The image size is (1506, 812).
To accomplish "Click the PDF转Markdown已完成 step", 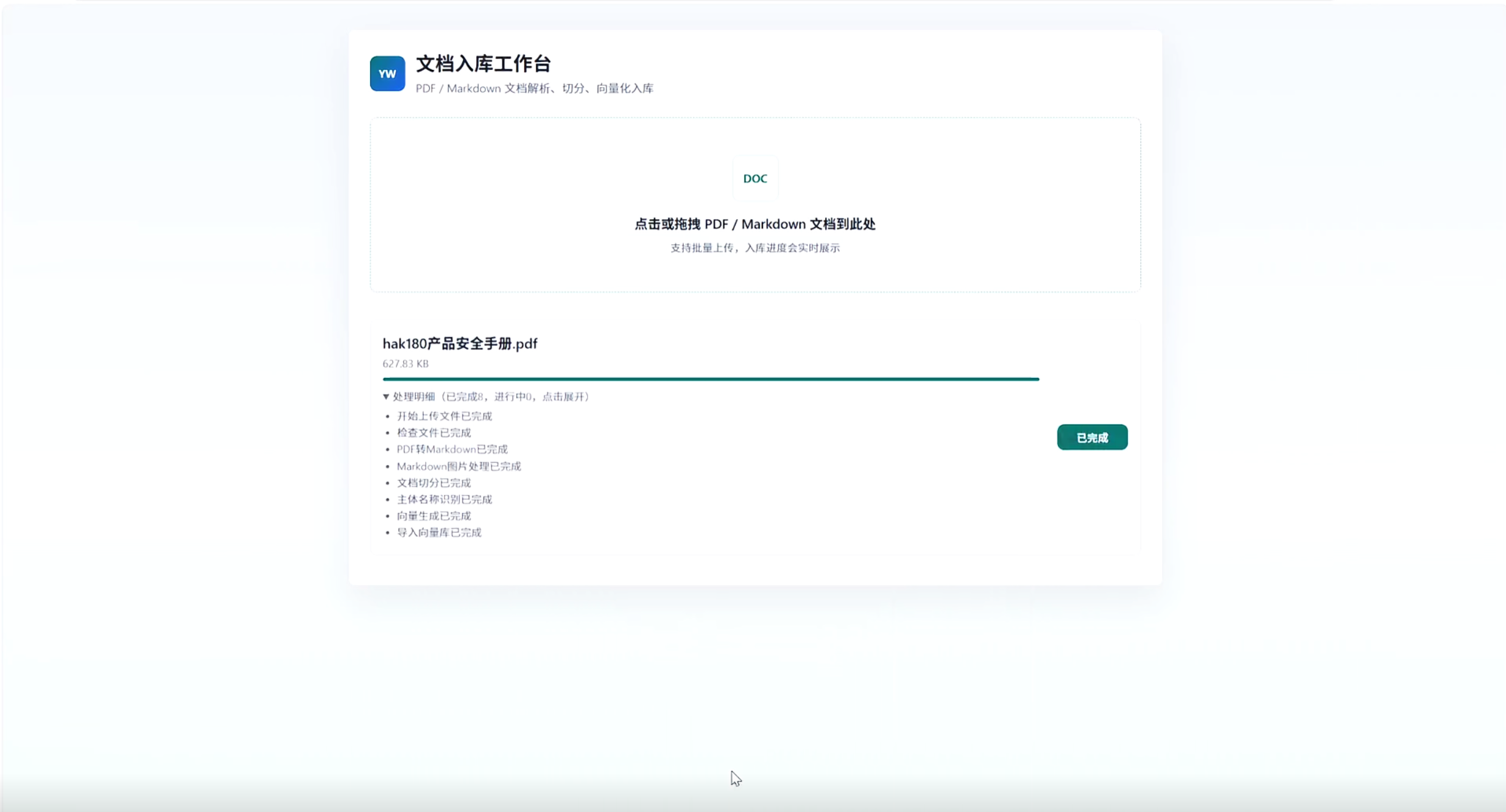I will 452,449.
